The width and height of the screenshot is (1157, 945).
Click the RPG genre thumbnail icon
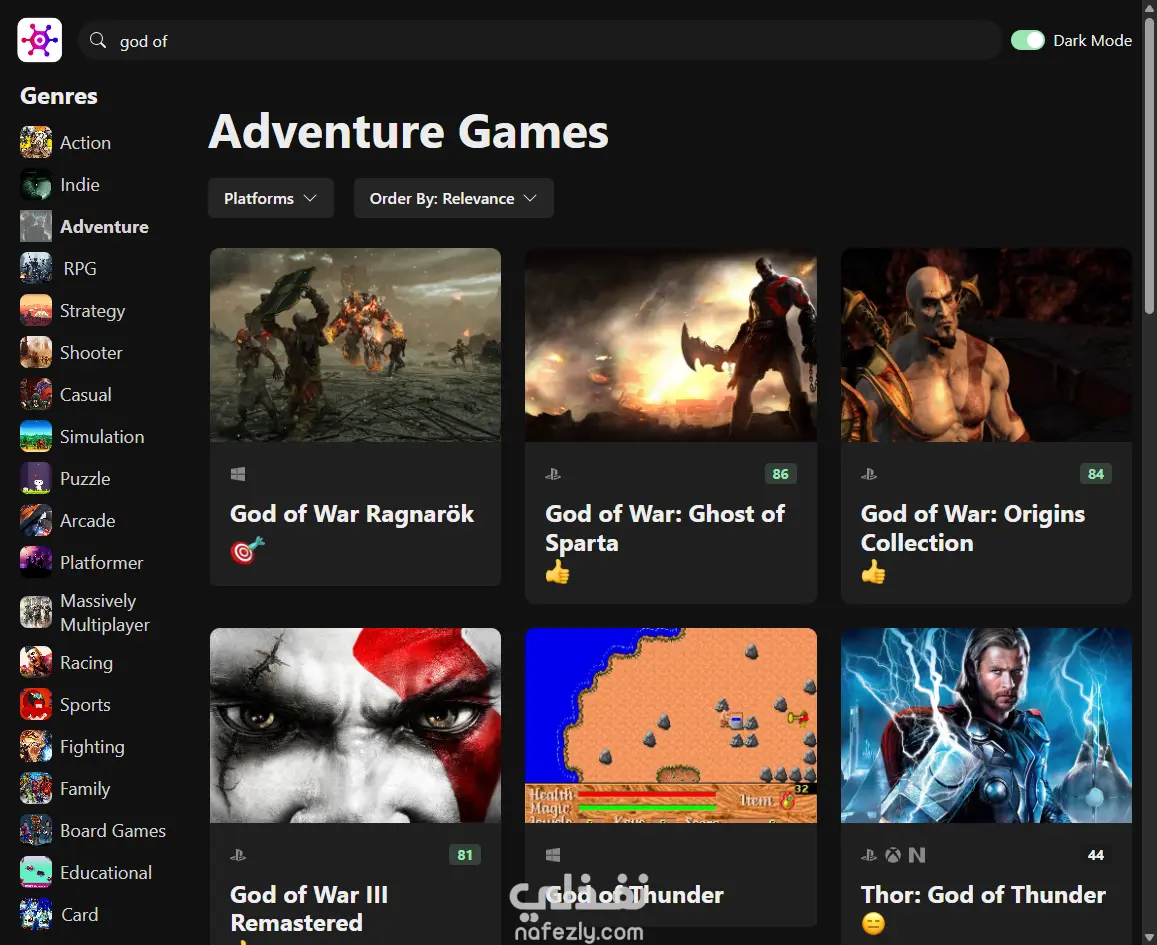pos(35,269)
